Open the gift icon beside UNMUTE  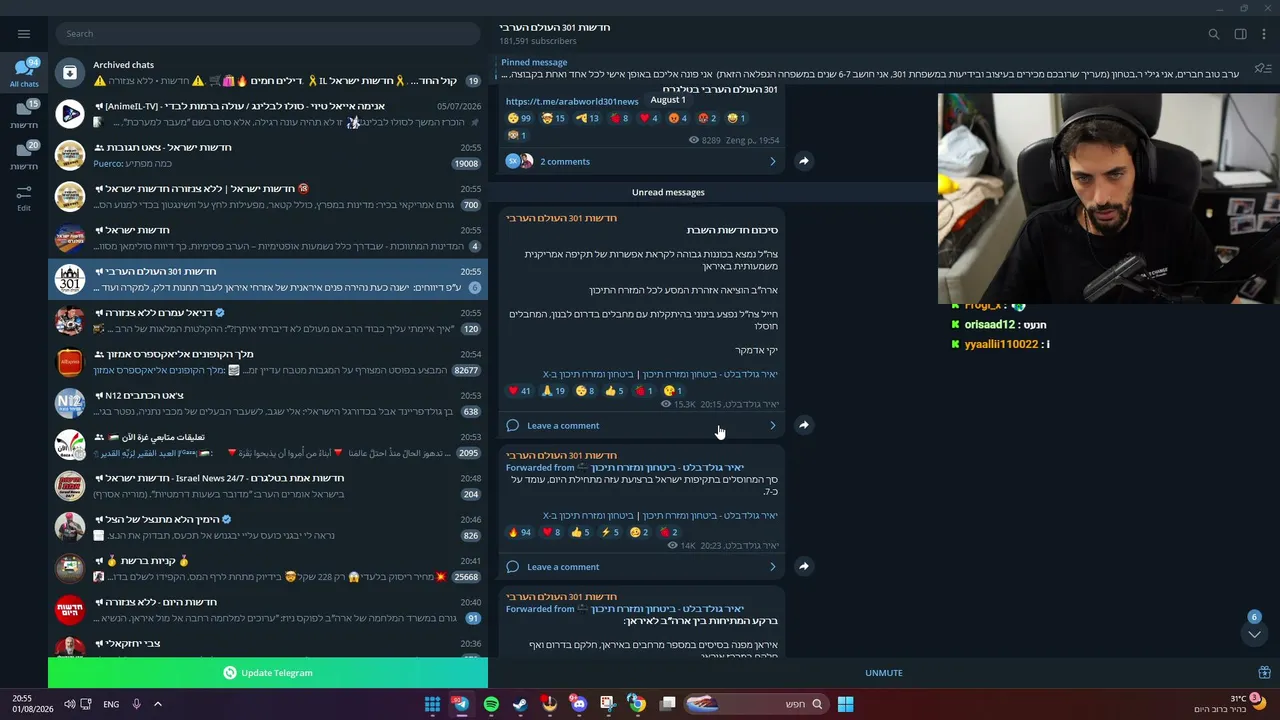point(1264,673)
